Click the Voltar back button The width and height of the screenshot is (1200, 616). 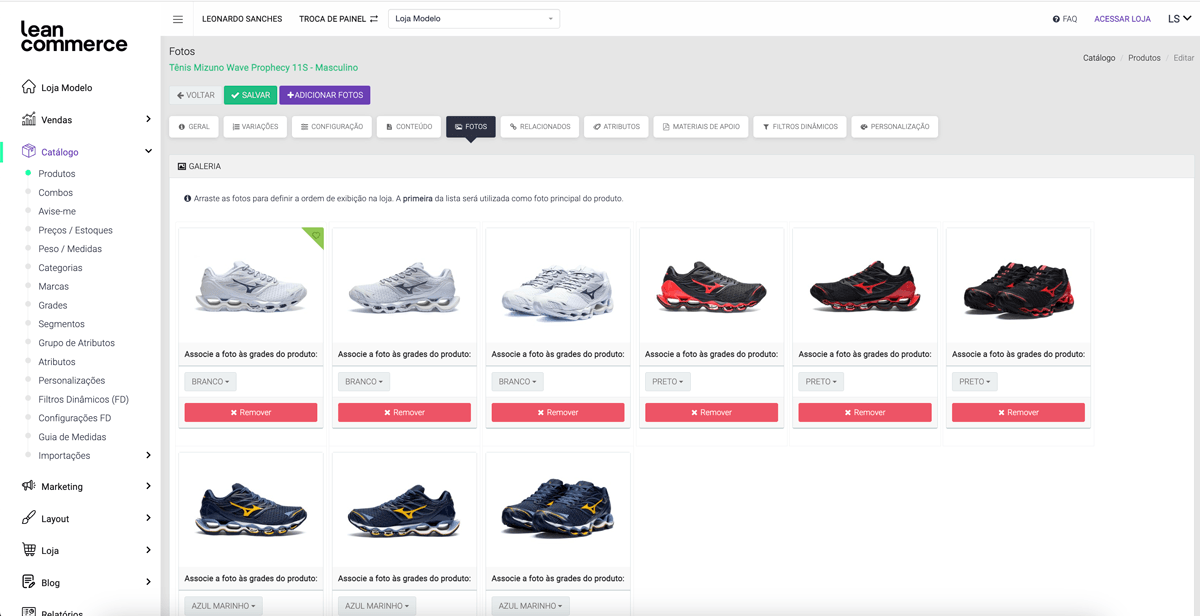(x=195, y=95)
